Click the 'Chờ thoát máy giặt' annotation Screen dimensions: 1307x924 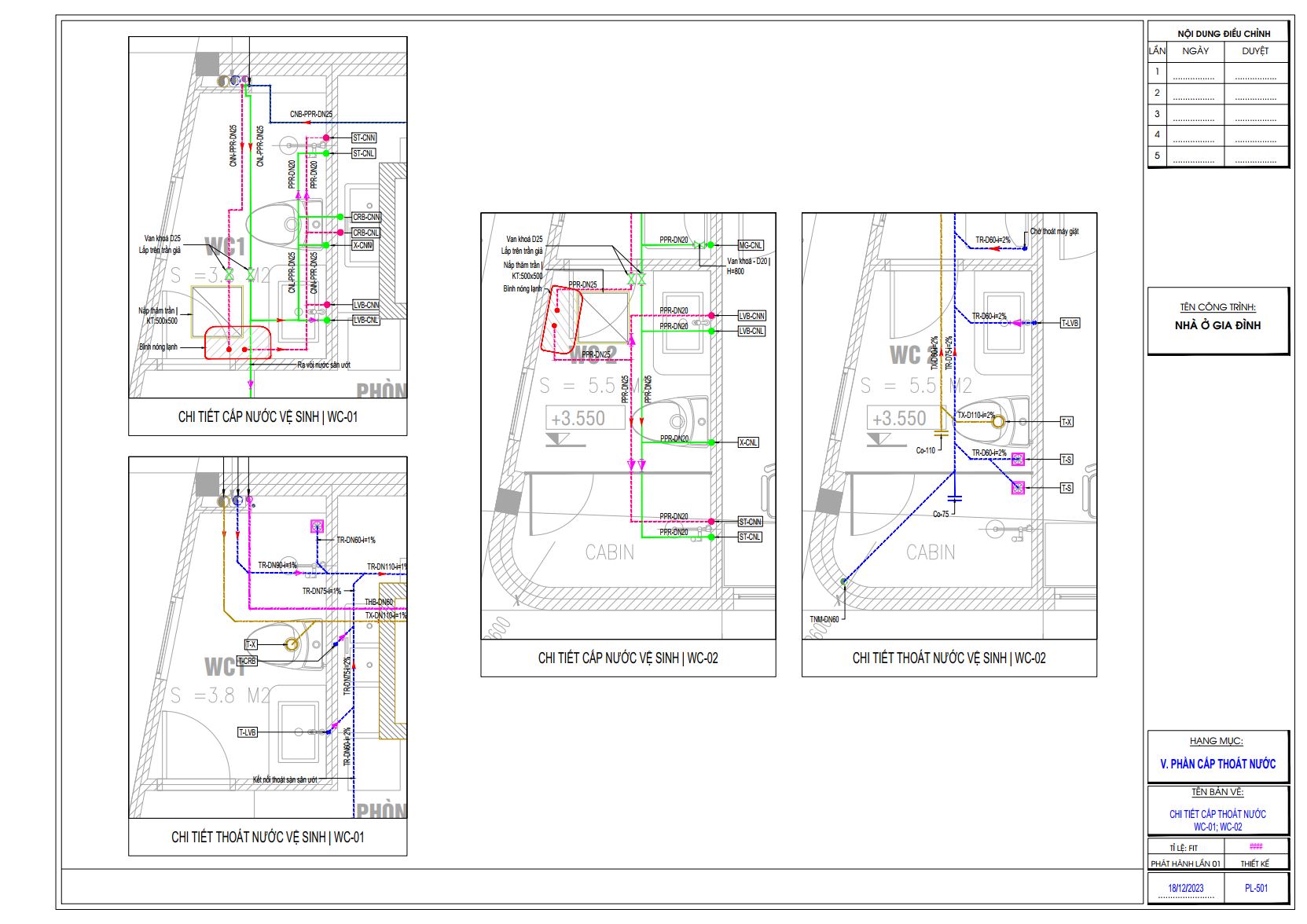(1055, 232)
